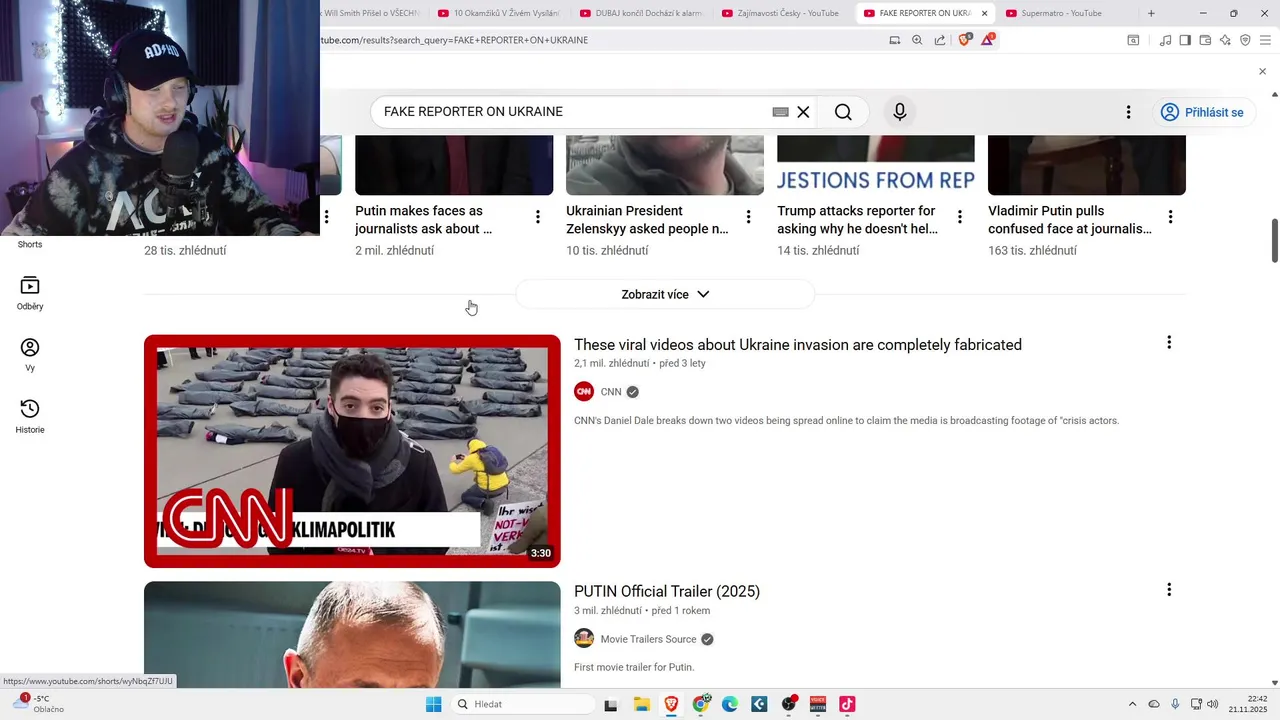Open Historie in sidebar

point(30,416)
